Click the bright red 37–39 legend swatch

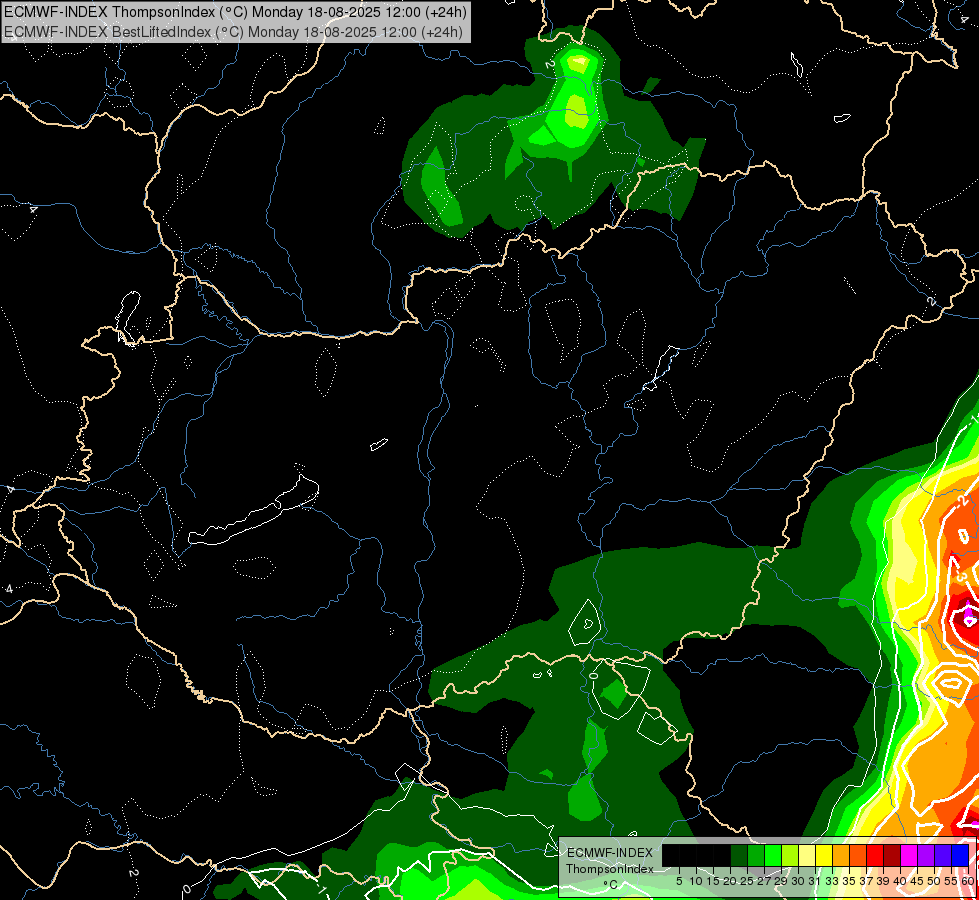click(x=875, y=855)
